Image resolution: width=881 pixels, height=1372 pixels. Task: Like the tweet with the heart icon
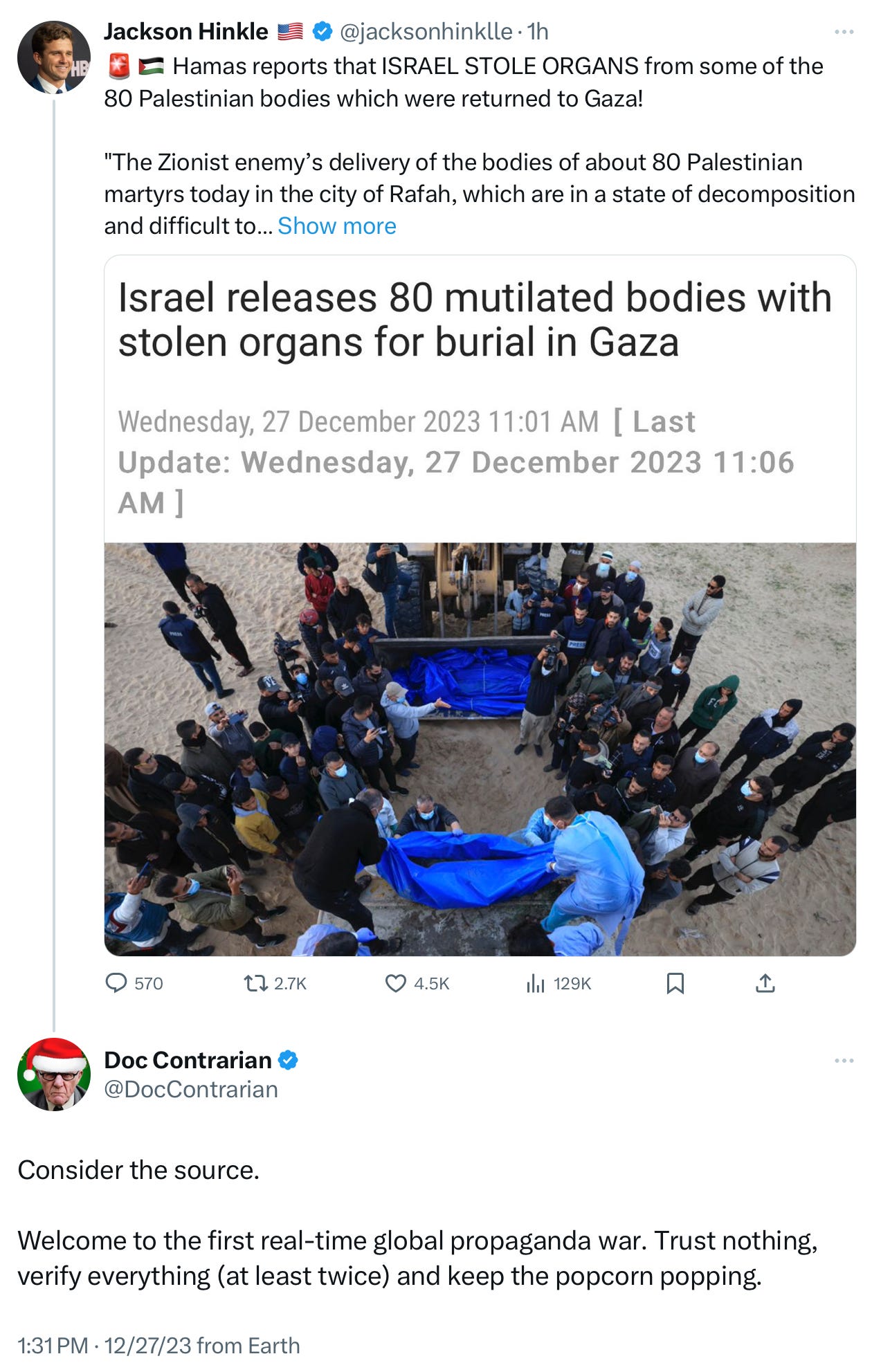[395, 983]
